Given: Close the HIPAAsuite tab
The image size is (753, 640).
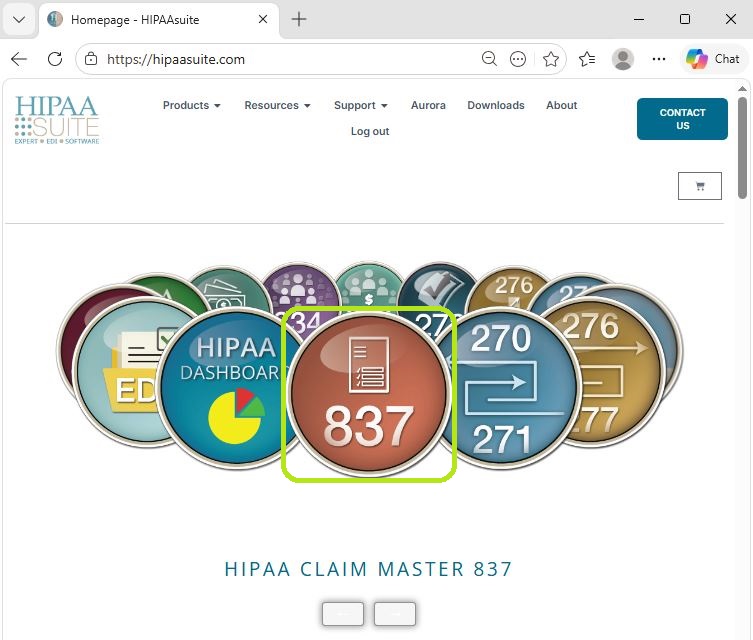Looking at the screenshot, I should (263, 19).
